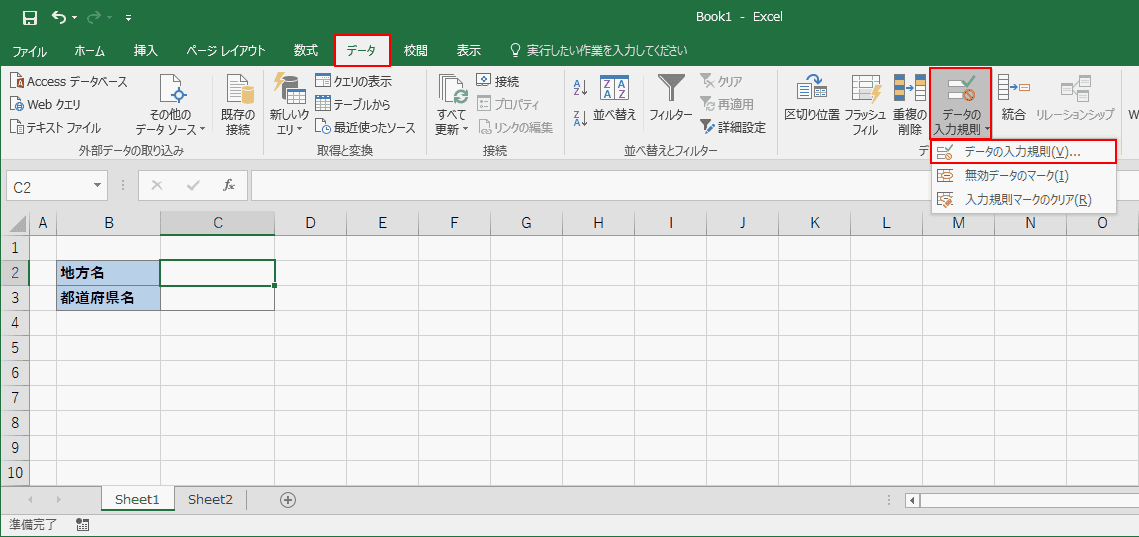This screenshot has width=1139, height=537.
Task: Switch to the ホーム tab
Action: coord(89,51)
